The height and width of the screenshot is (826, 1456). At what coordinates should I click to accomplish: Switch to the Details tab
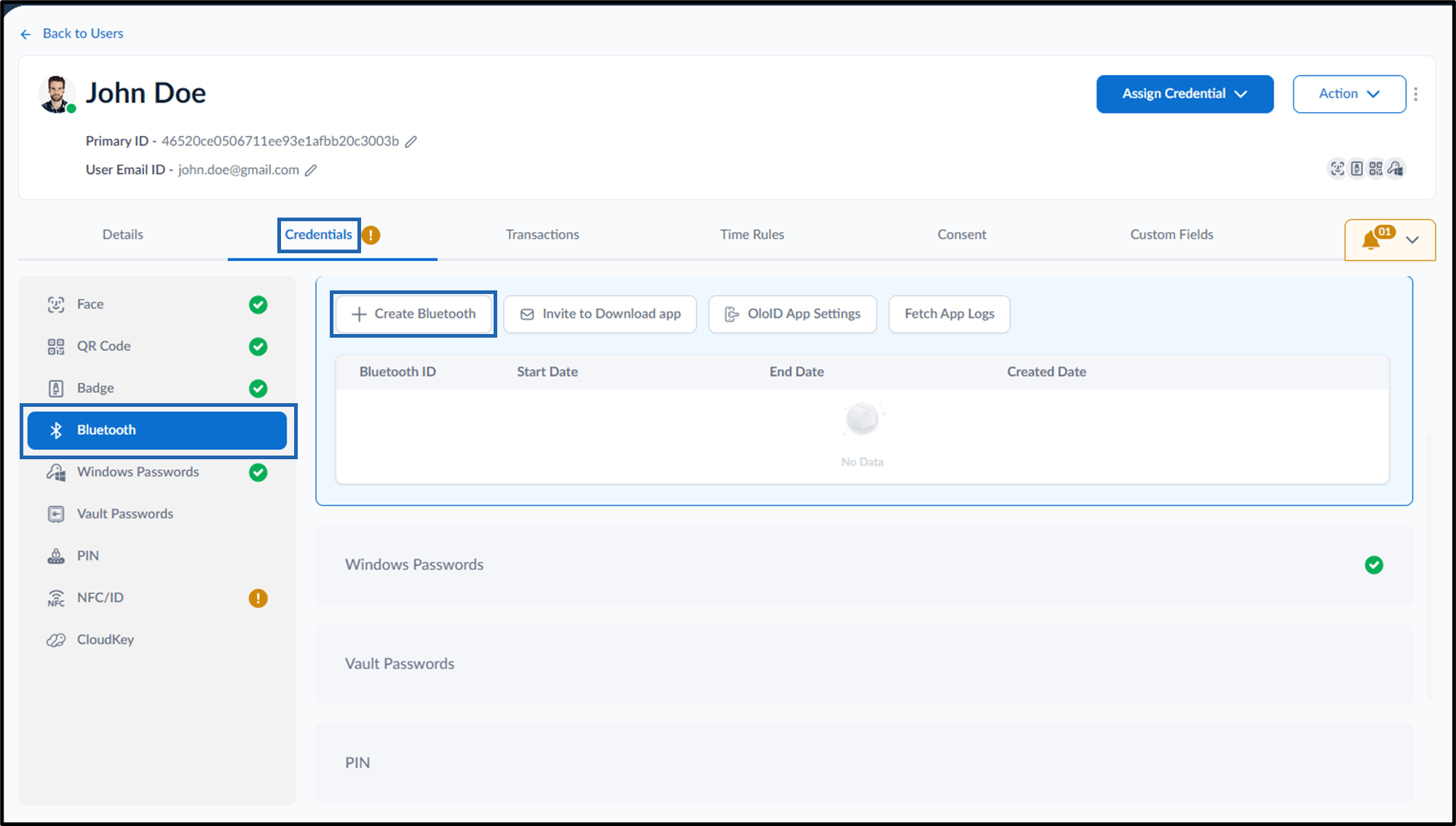pos(123,234)
